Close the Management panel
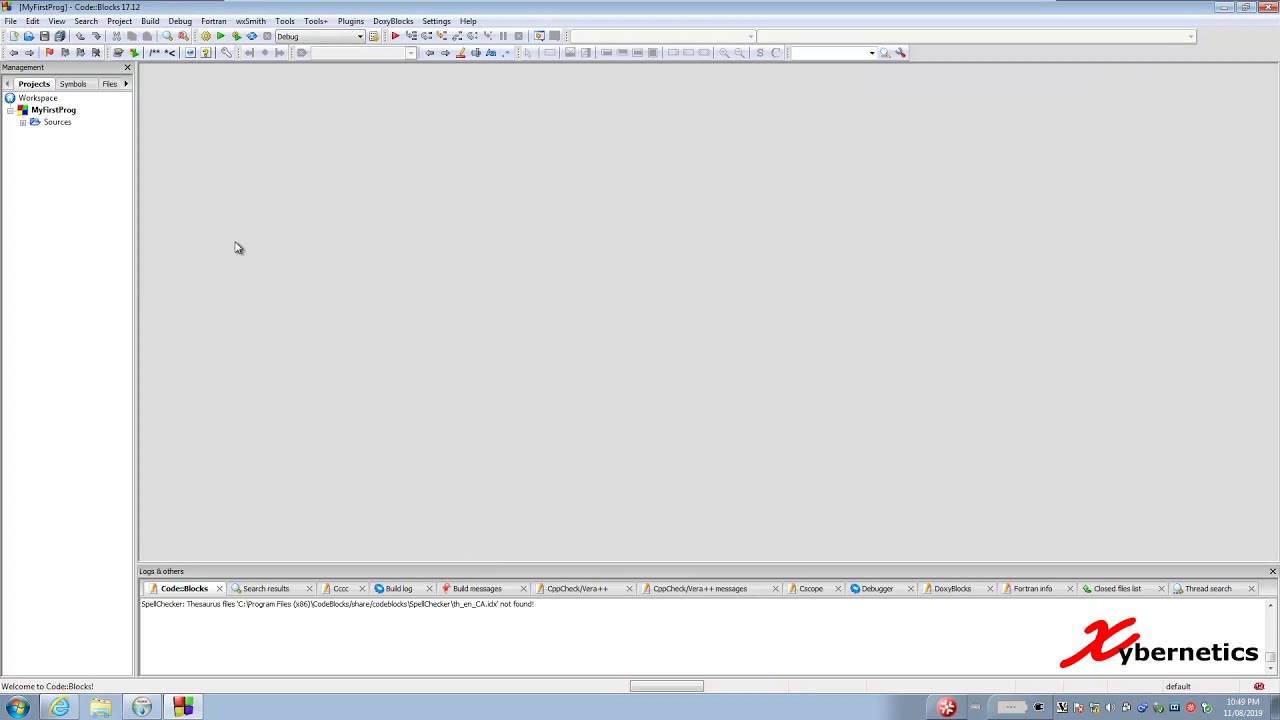The width and height of the screenshot is (1280, 720). pyautogui.click(x=127, y=67)
